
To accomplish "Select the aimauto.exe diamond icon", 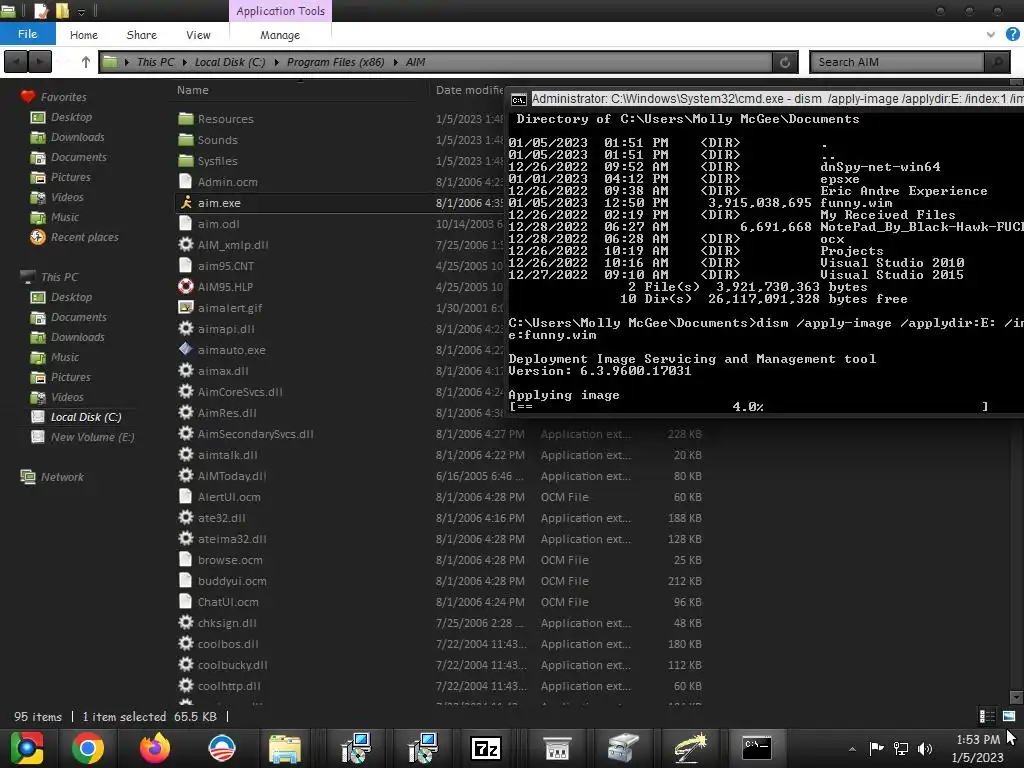I will (x=186, y=349).
